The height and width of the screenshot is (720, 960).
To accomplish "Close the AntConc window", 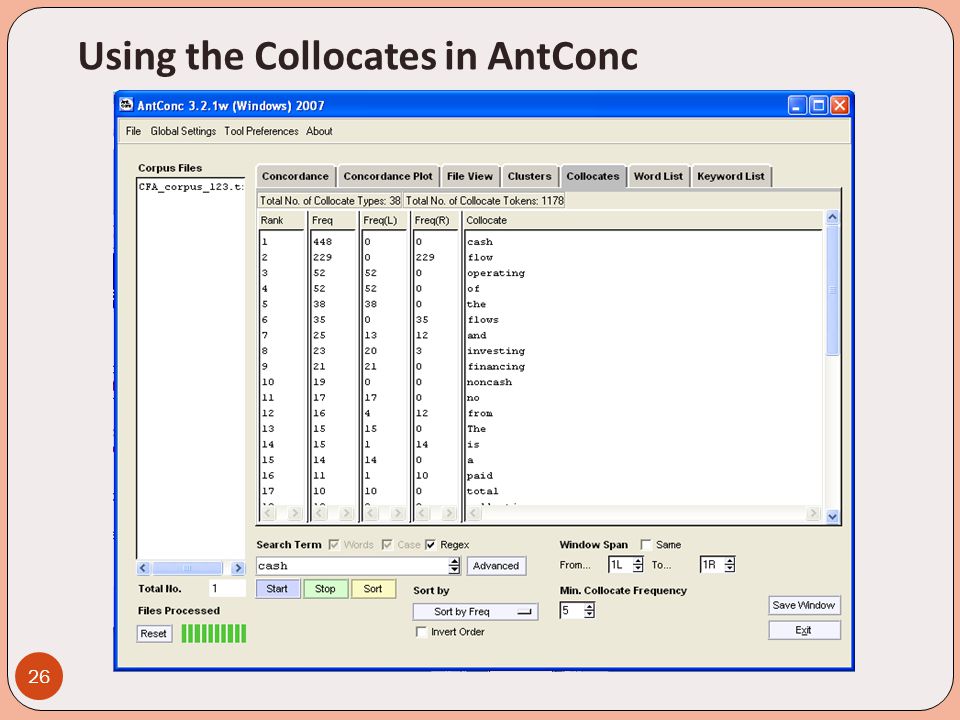I will [839, 105].
